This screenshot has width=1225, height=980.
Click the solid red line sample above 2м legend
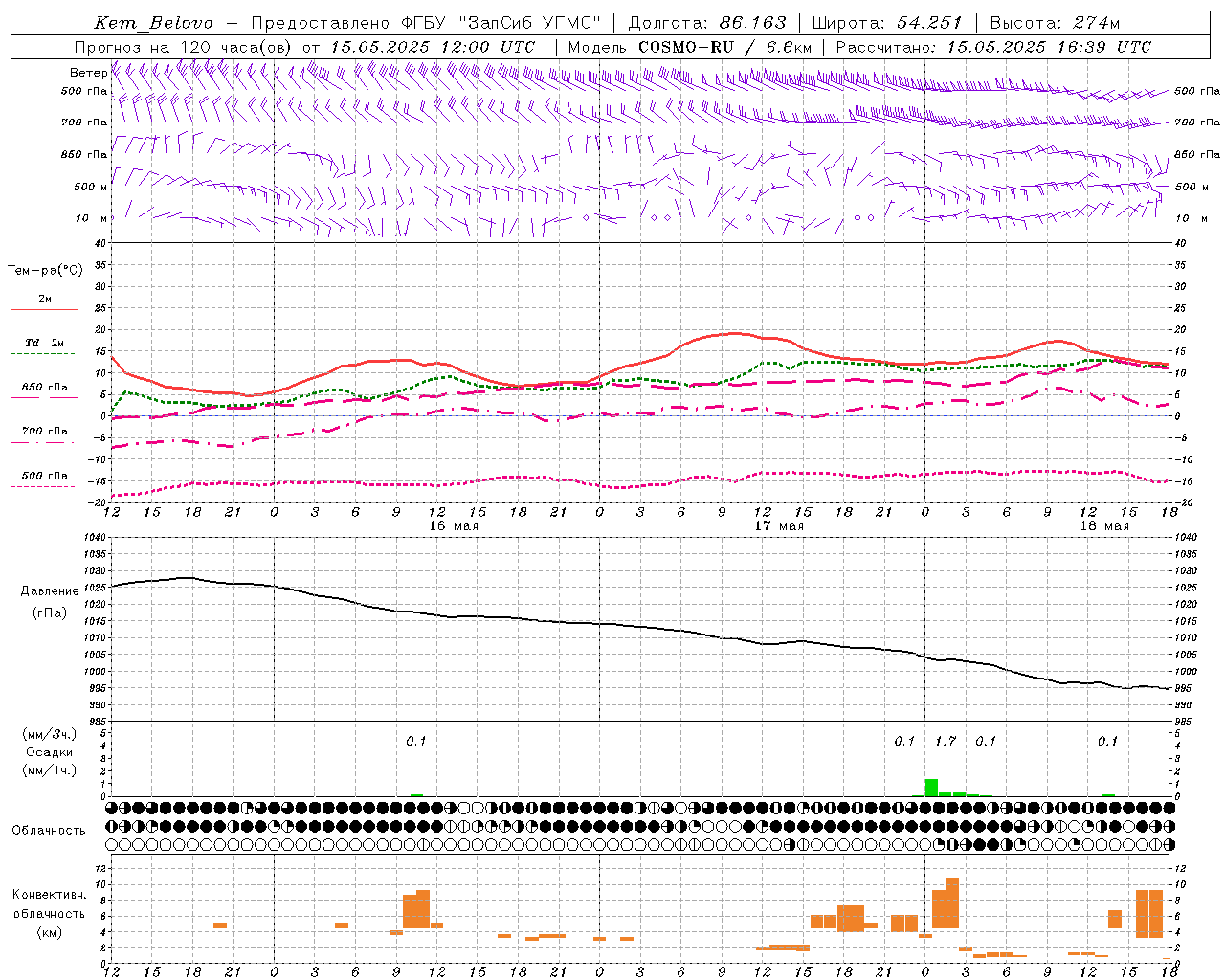pyautogui.click(x=44, y=309)
